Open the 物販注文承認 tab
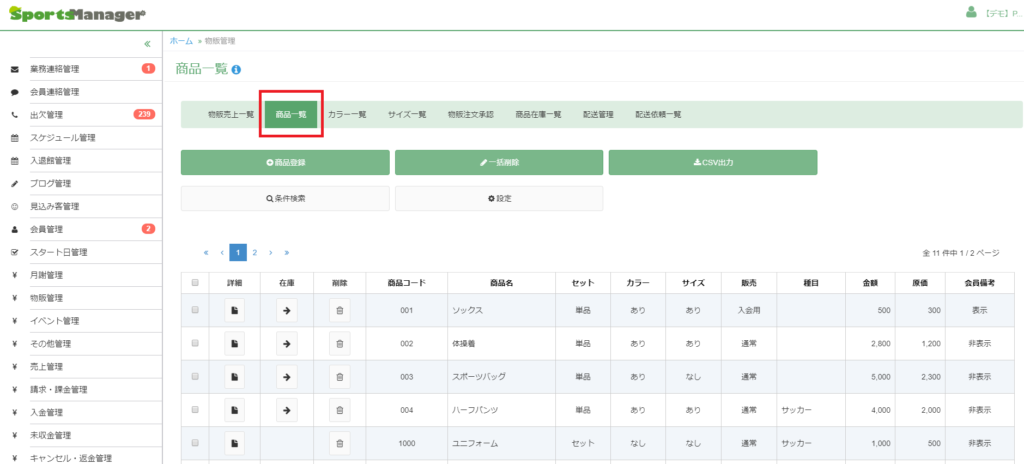The width and height of the screenshot is (1024, 464). tap(470, 114)
